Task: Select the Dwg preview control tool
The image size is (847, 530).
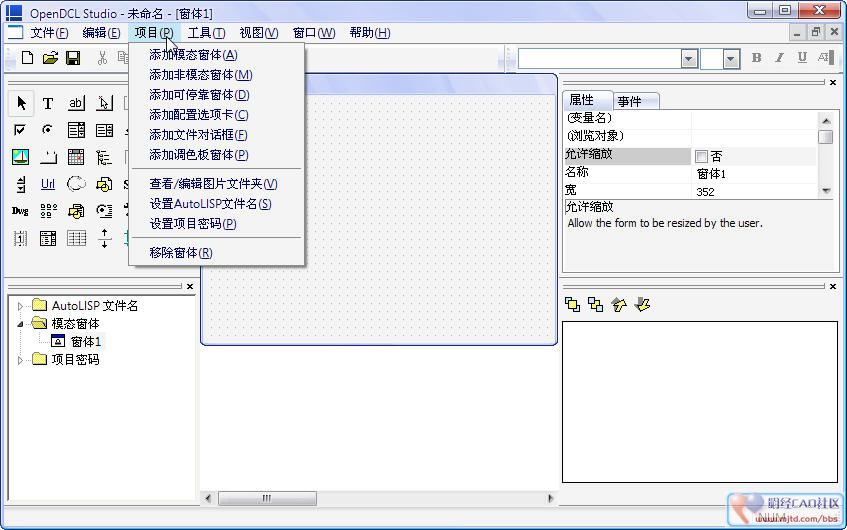Action: coord(20,211)
